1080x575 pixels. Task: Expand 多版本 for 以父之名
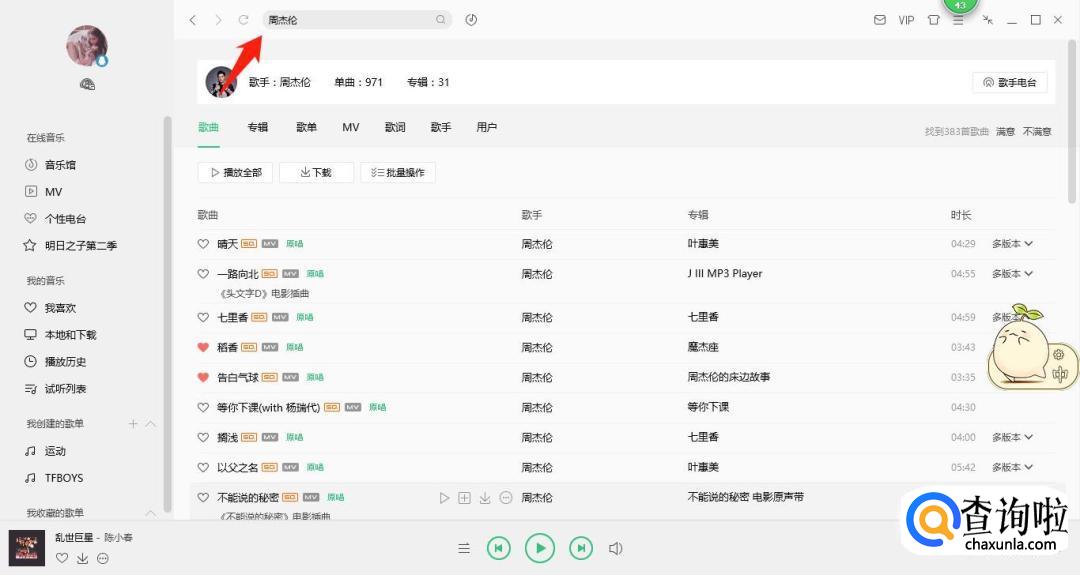(x=1012, y=468)
